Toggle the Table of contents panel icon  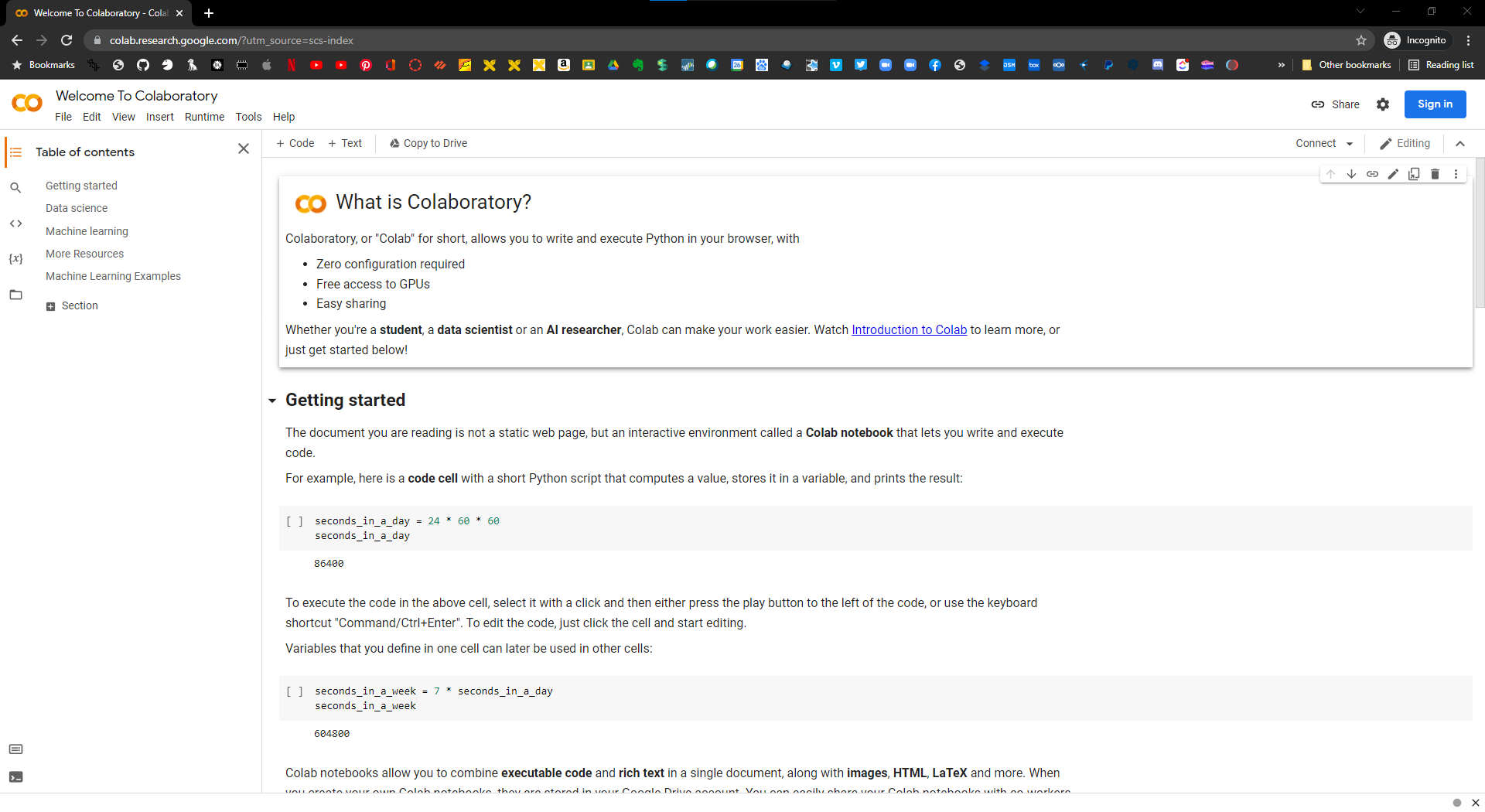tap(15, 152)
